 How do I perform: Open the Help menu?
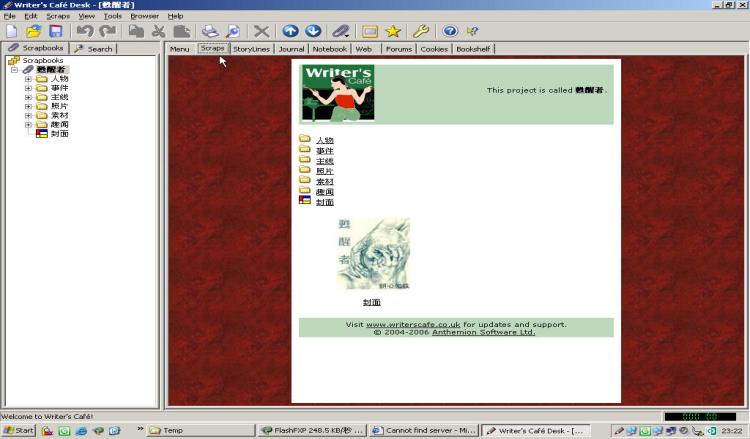(176, 16)
